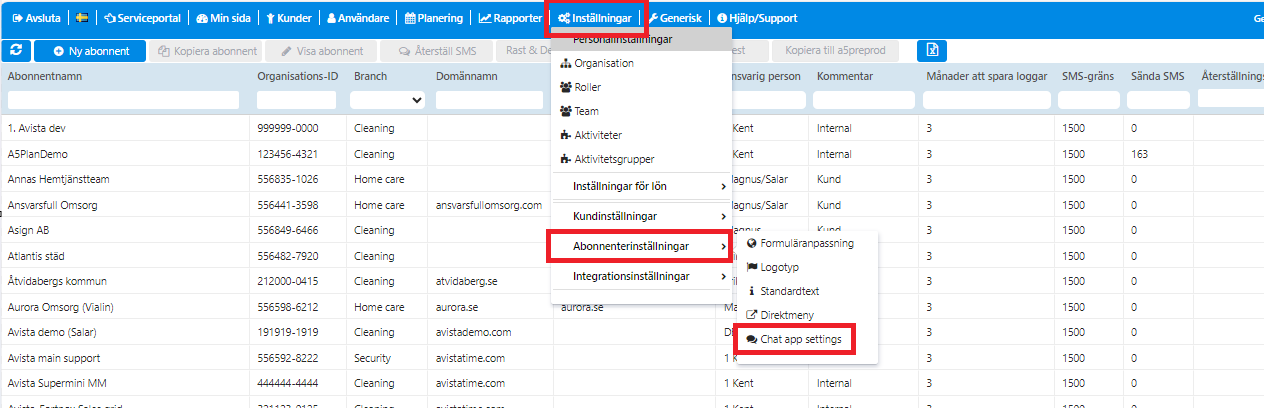Select the Avista Supermini MM row
The width and height of the screenshot is (1264, 408).
point(632,383)
